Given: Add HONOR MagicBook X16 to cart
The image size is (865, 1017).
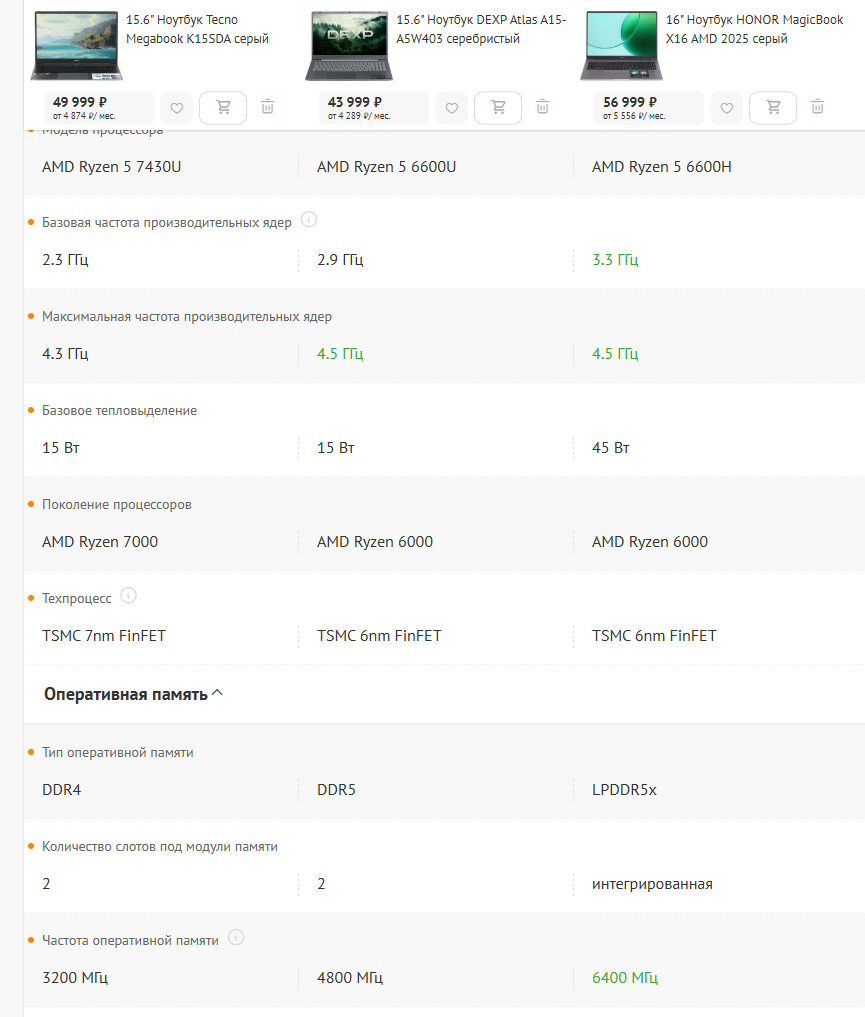Looking at the screenshot, I should point(773,108).
